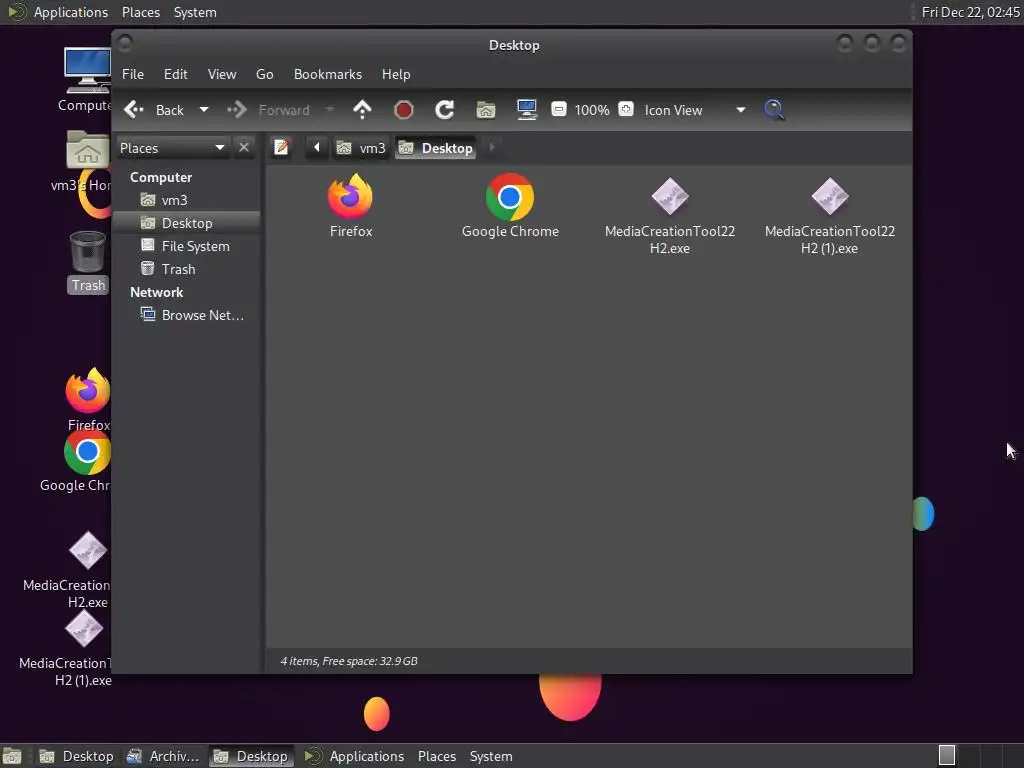Open Places menu in top panel

[140, 12]
